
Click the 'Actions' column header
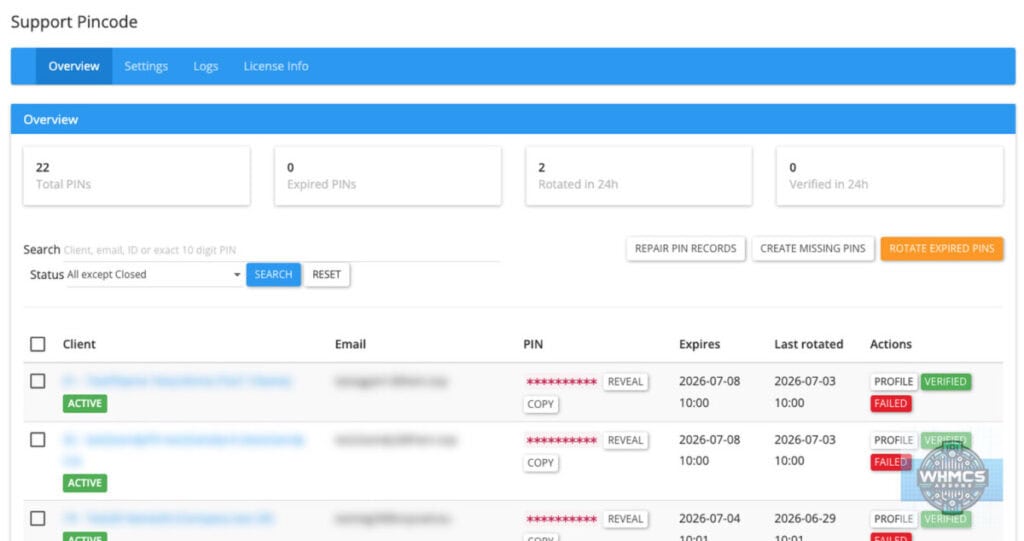(891, 344)
